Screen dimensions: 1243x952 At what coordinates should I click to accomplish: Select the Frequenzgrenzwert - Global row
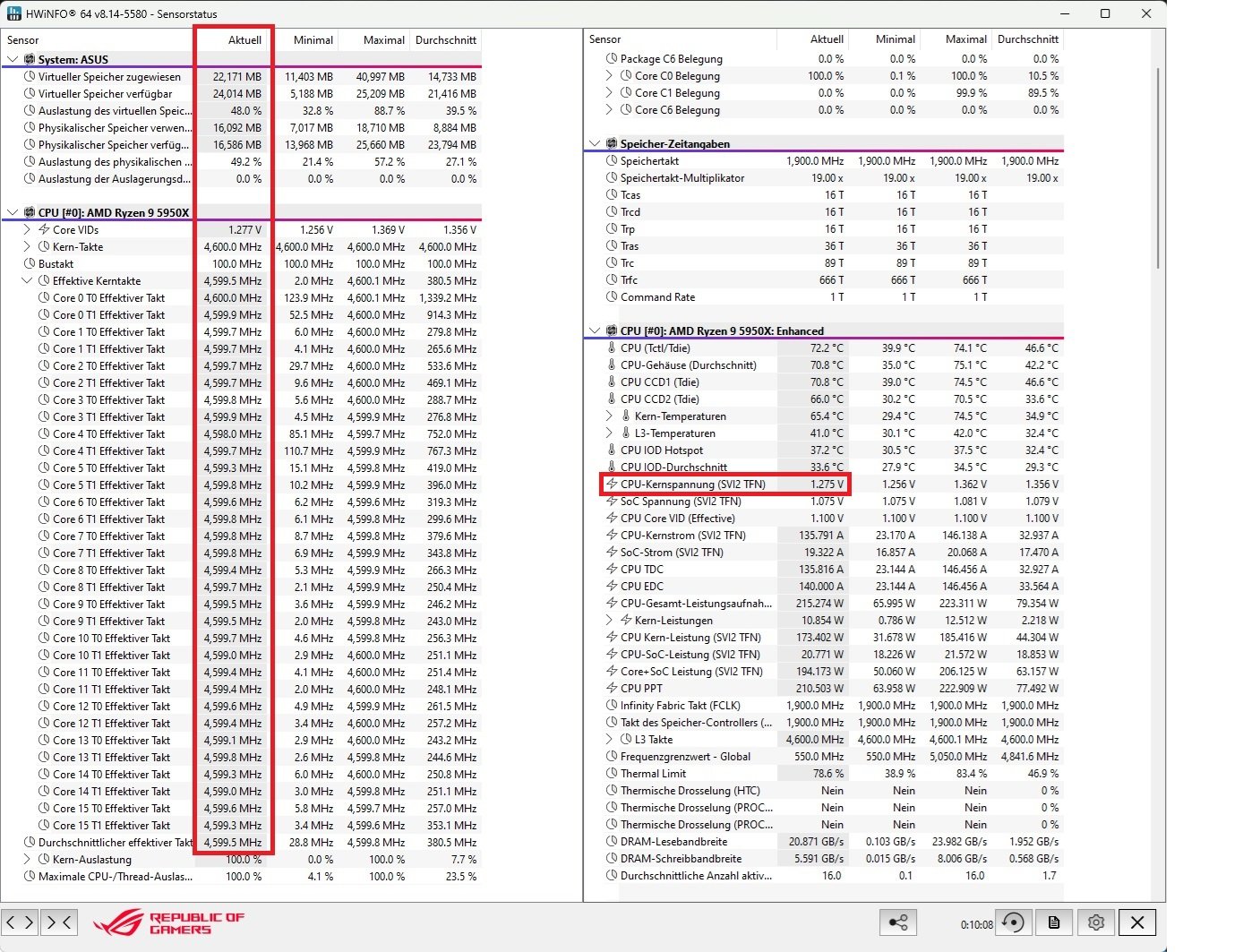824,756
